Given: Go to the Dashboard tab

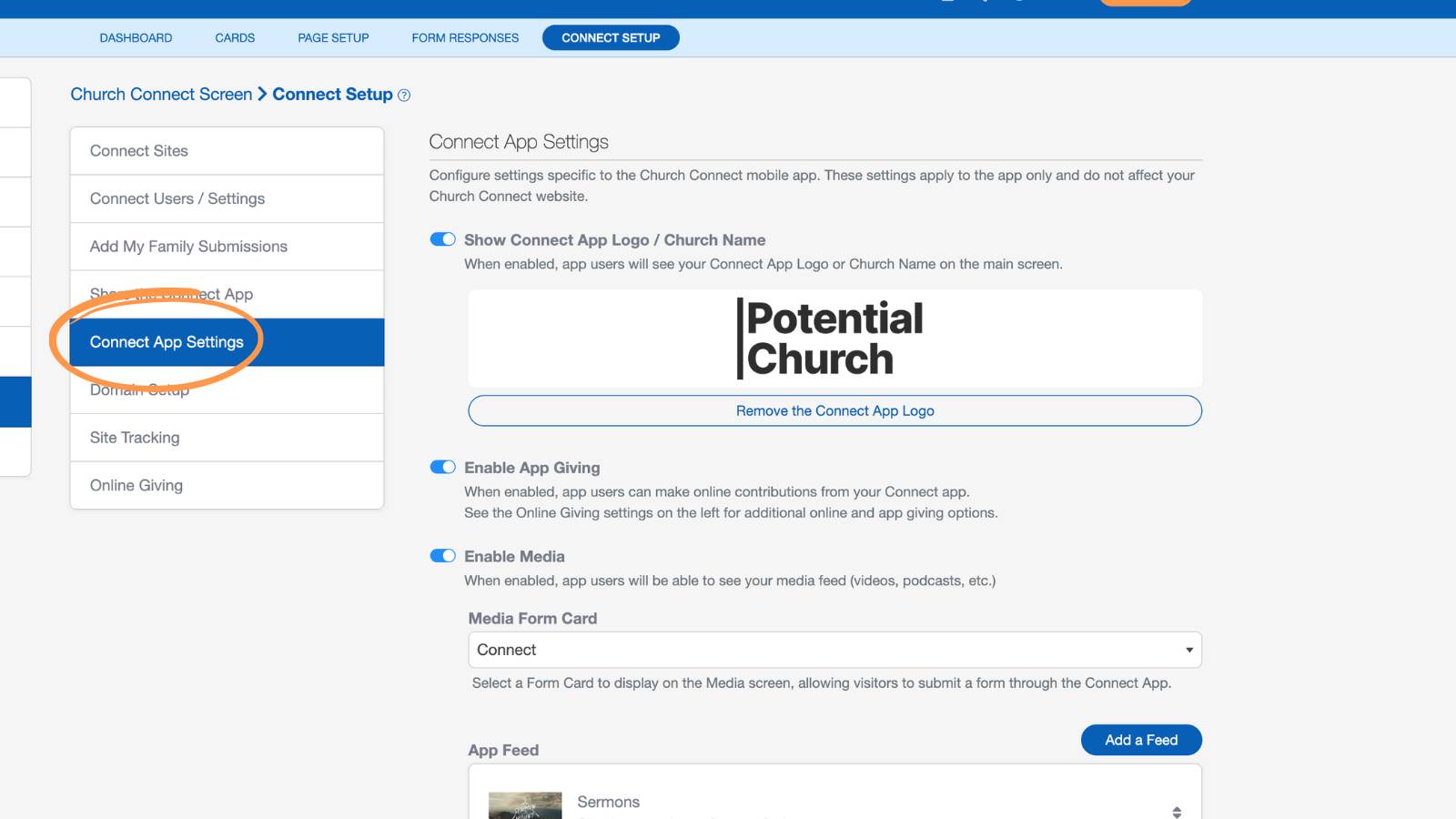Looking at the screenshot, I should pos(136,38).
